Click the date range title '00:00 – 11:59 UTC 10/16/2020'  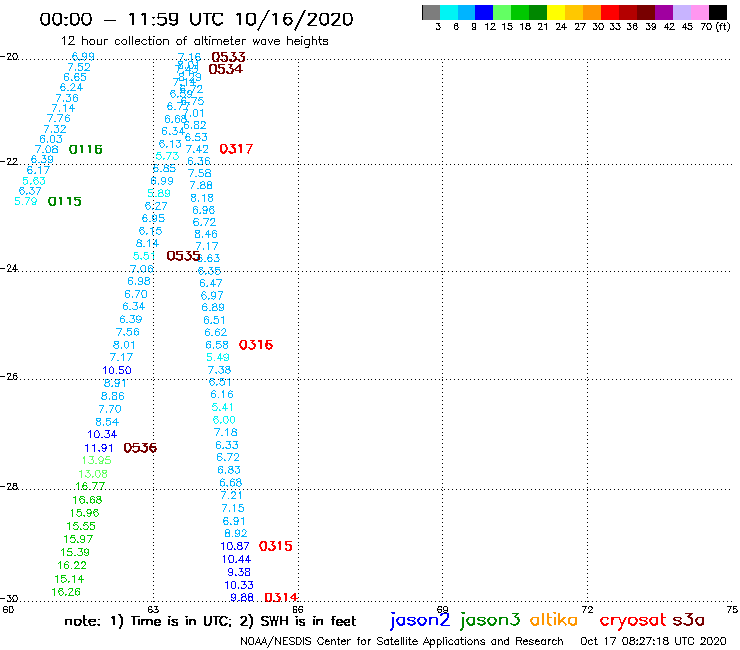click(196, 19)
